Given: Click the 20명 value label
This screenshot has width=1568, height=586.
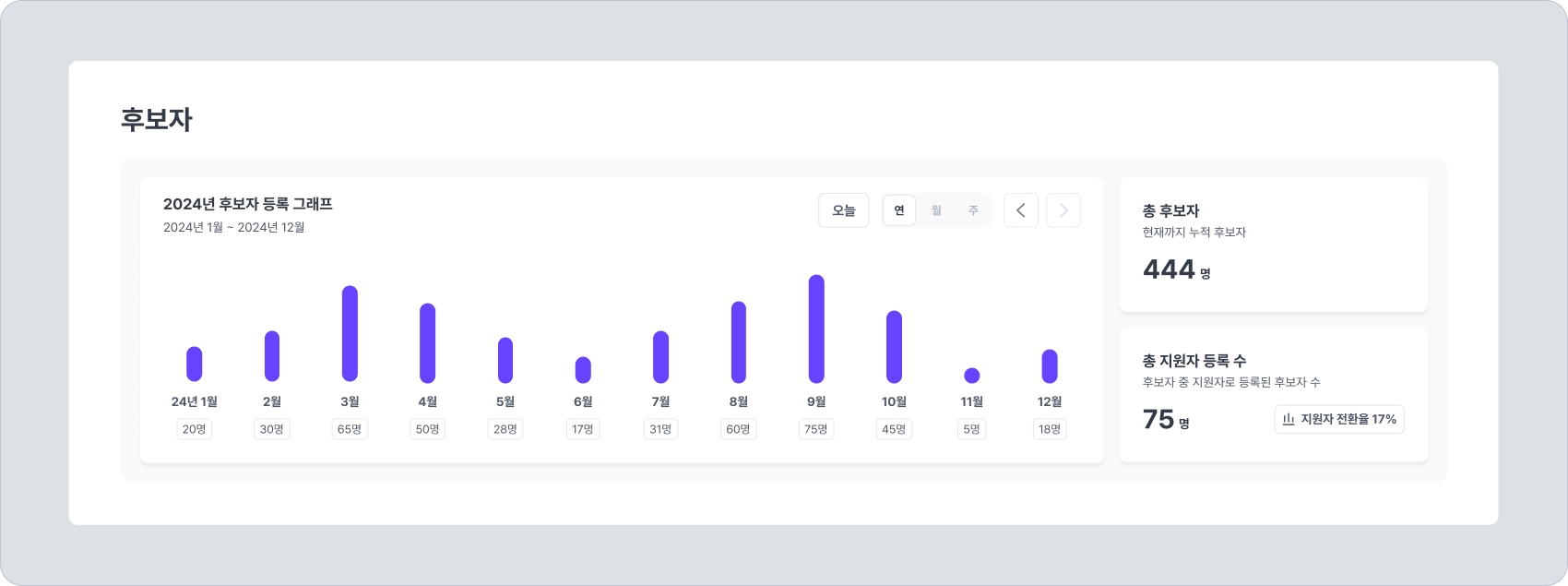Looking at the screenshot, I should click(x=194, y=429).
